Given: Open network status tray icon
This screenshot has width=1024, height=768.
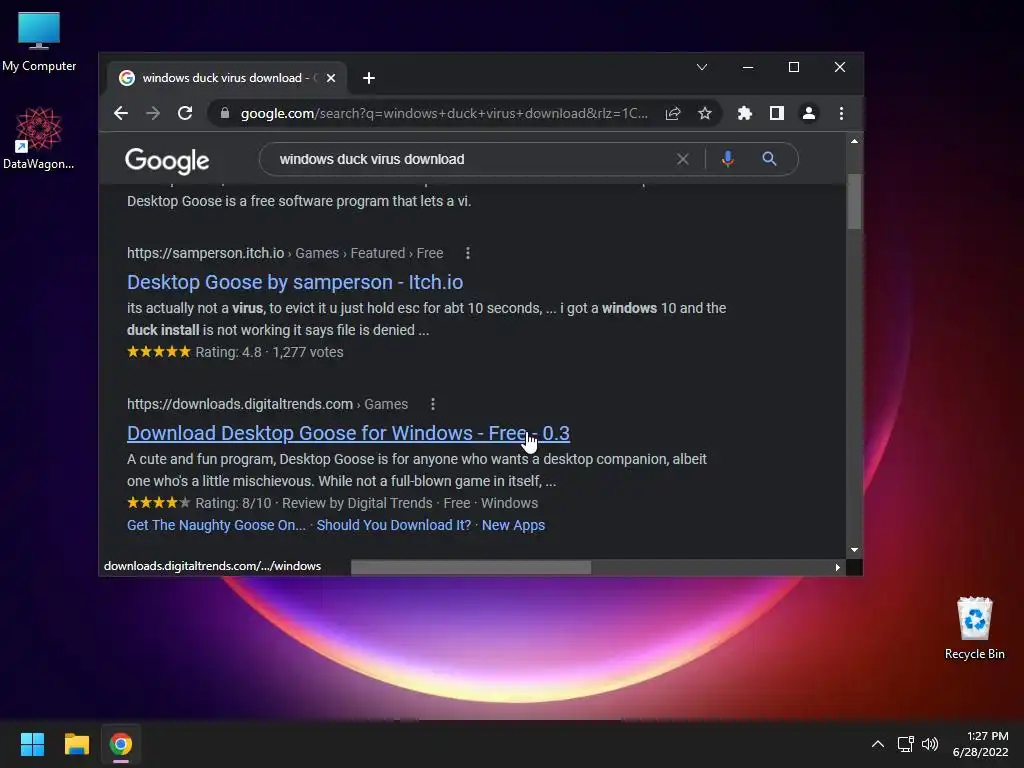Looking at the screenshot, I should coord(906,744).
